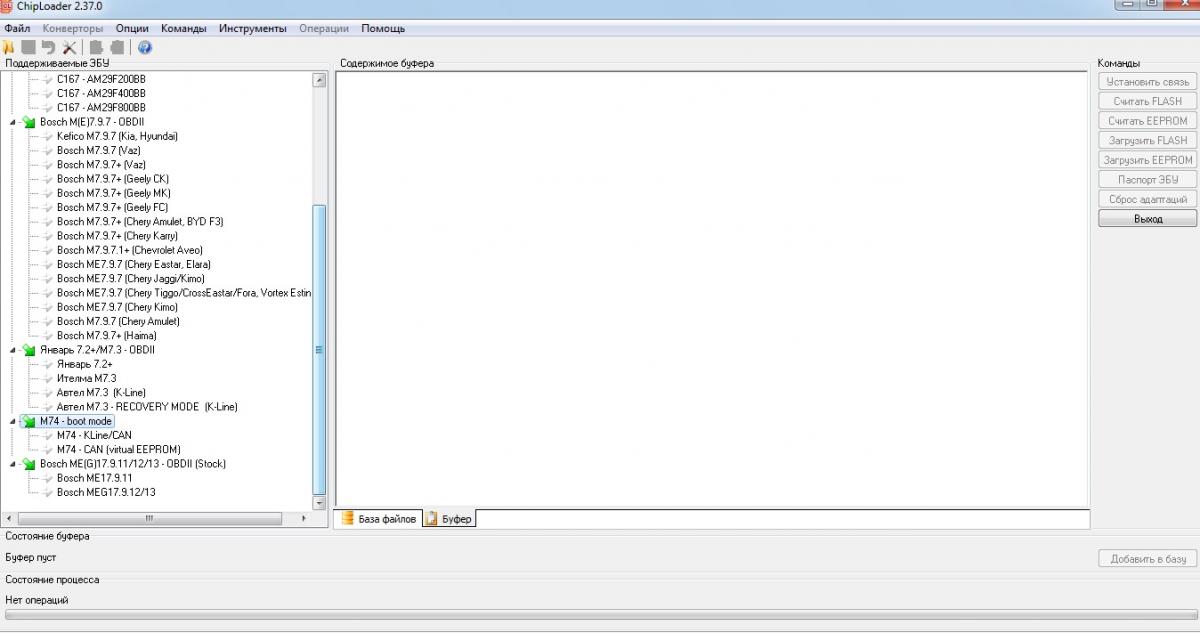Click the undo arrow toolbar icon
The height and width of the screenshot is (633, 1200).
(48, 47)
